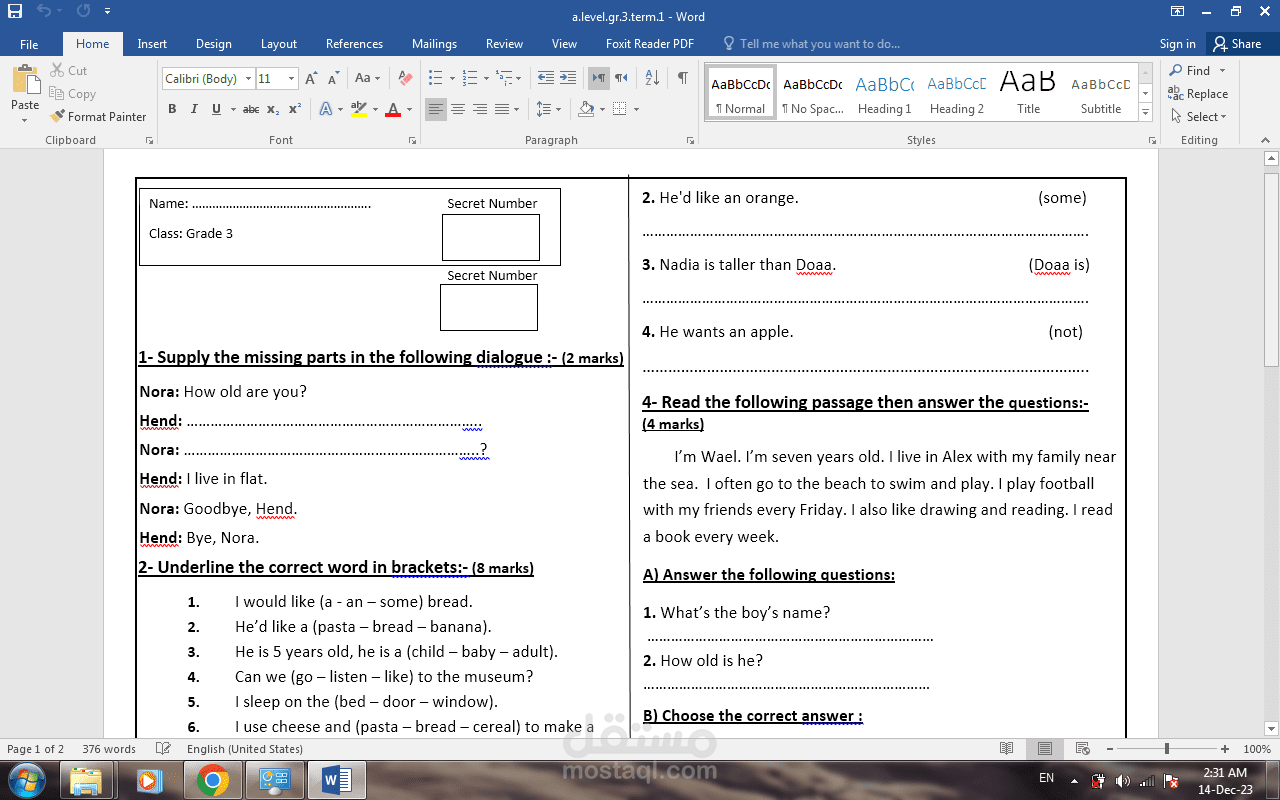Toggle Superscript formatting
1280x800 pixels.
[x=295, y=109]
